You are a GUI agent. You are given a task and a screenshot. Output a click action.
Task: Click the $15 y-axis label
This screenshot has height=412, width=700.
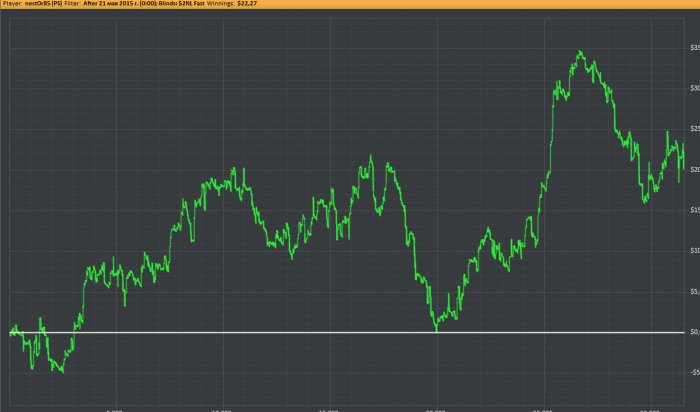coord(695,210)
